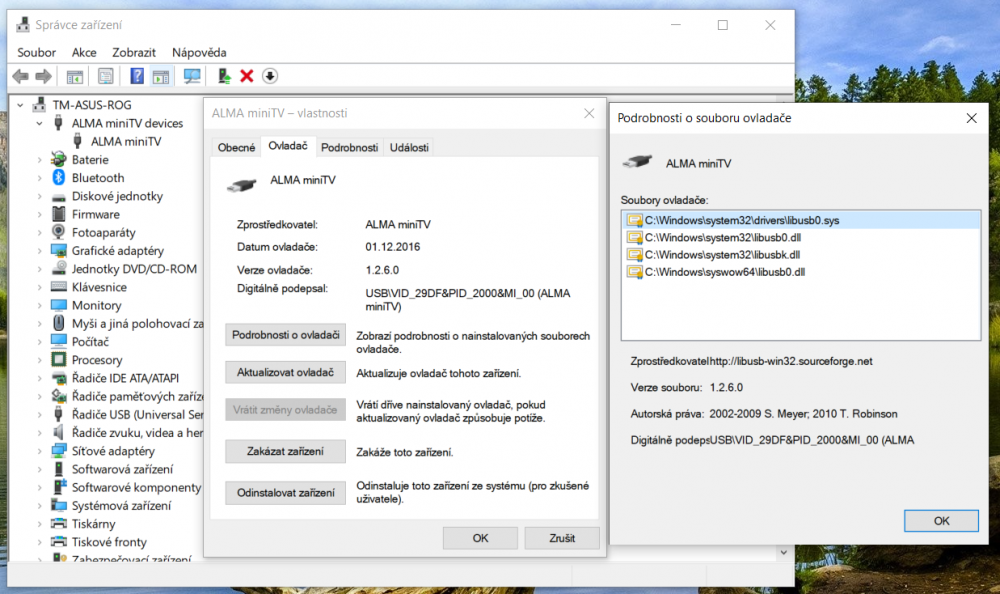Viewport: 1000px width, 594px height.
Task: Click the Bluetooth icon in the device tree
Action: (59, 178)
